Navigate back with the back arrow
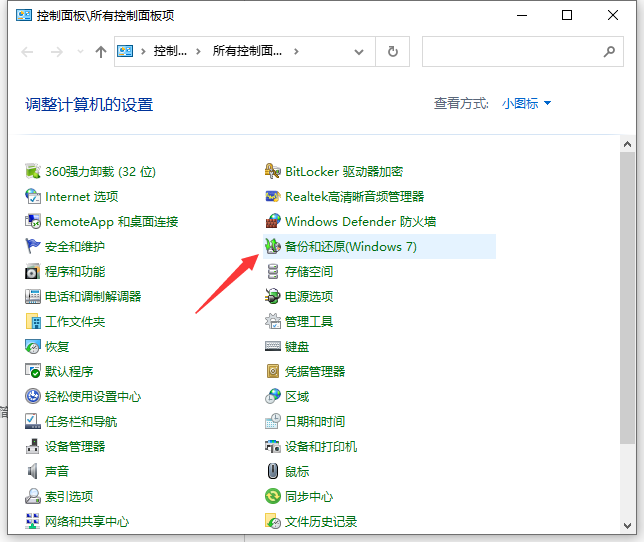 tap(28, 52)
